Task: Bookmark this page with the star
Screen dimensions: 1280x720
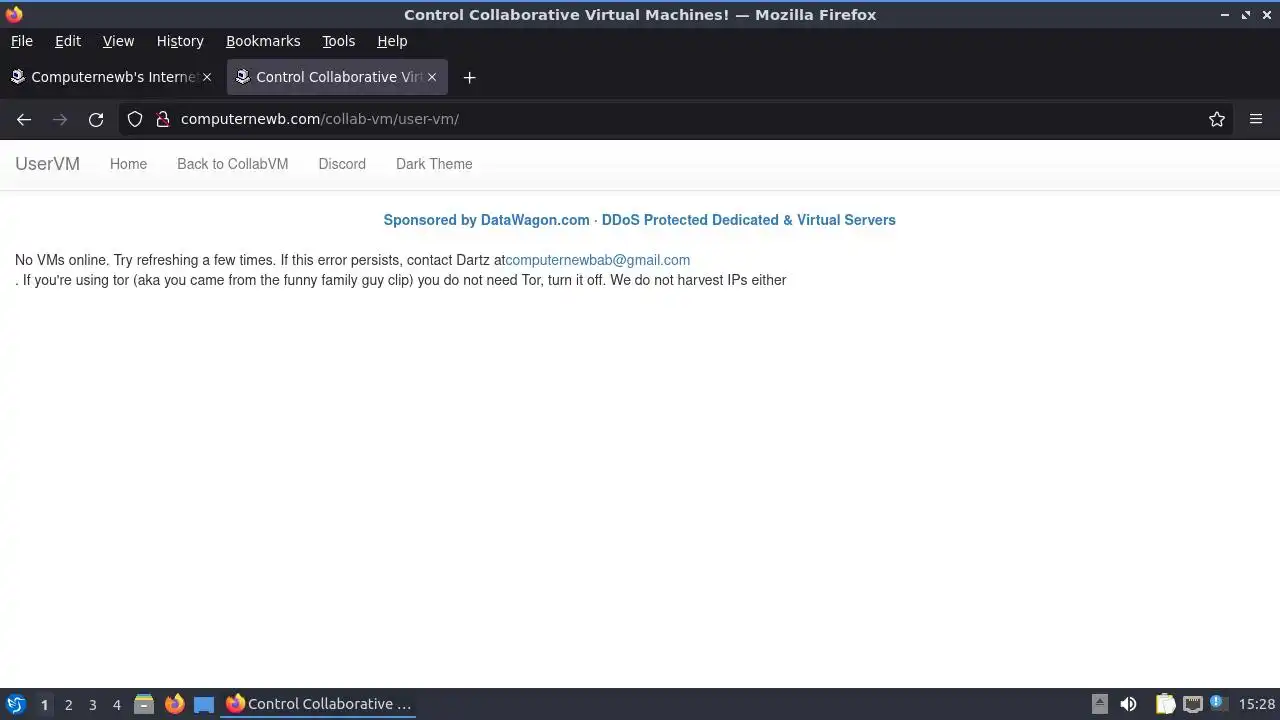Action: (1217, 119)
